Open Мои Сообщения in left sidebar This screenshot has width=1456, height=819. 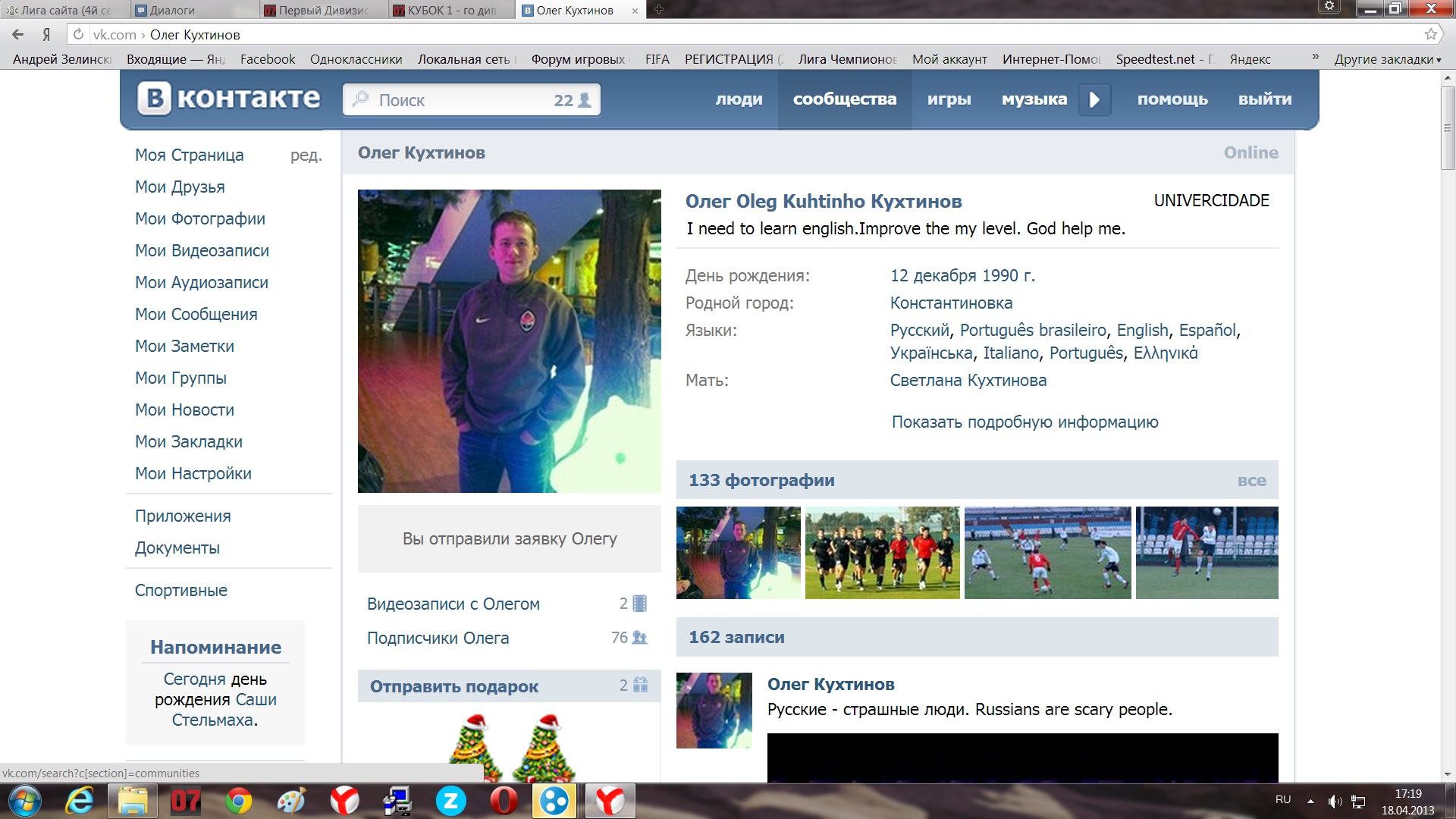(x=196, y=314)
